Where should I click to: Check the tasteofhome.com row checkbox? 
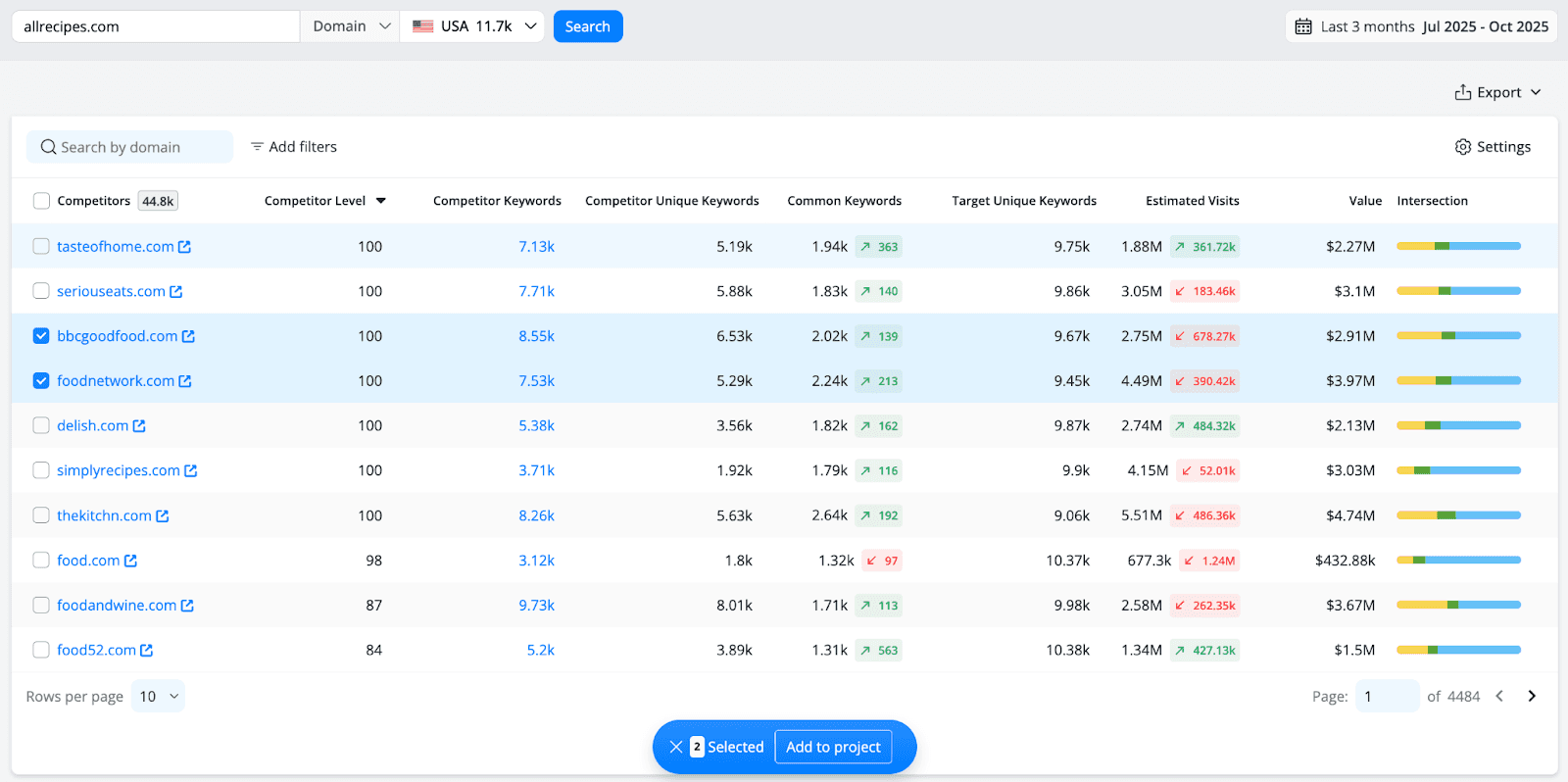click(41, 247)
